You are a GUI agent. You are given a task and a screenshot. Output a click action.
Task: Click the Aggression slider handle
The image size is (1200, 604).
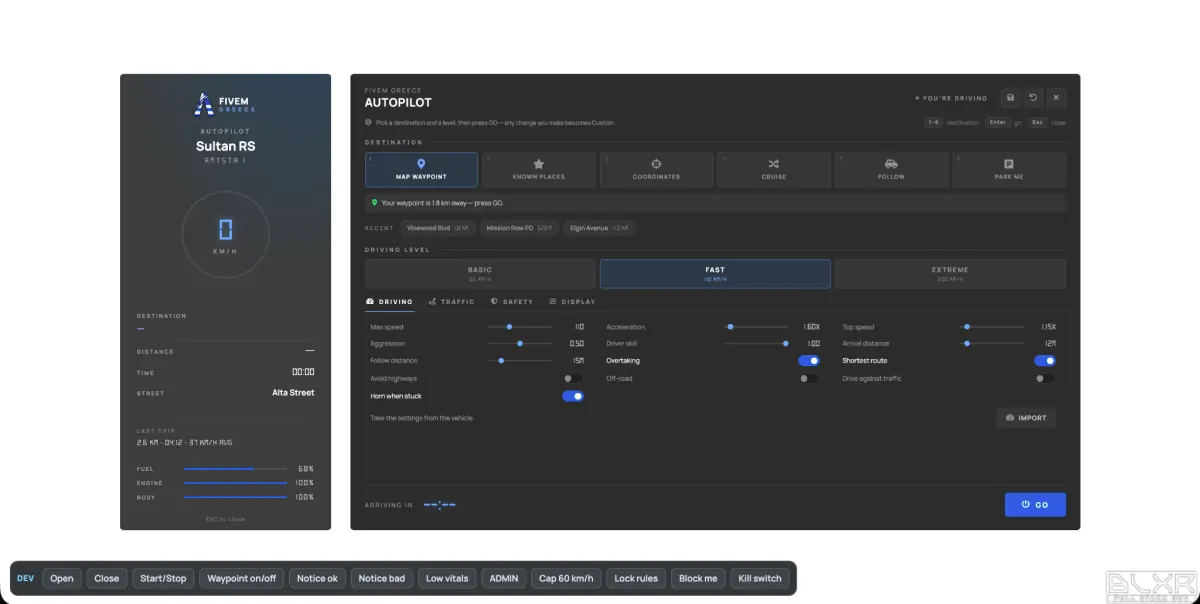520,343
